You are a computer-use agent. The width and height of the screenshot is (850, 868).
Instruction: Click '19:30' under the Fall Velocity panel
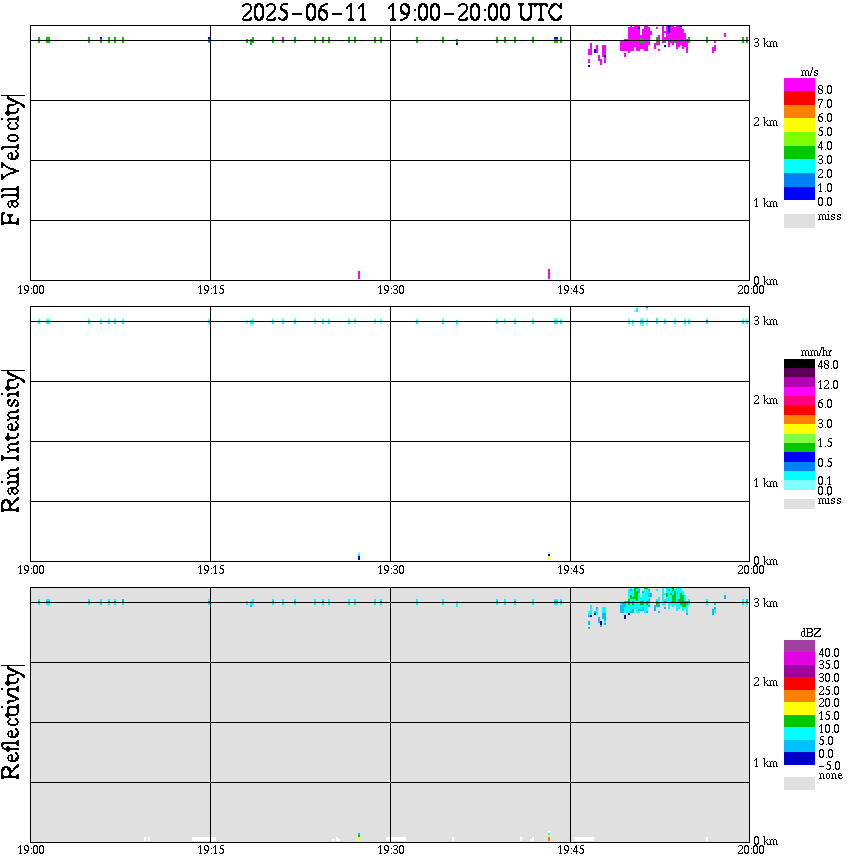(391, 290)
